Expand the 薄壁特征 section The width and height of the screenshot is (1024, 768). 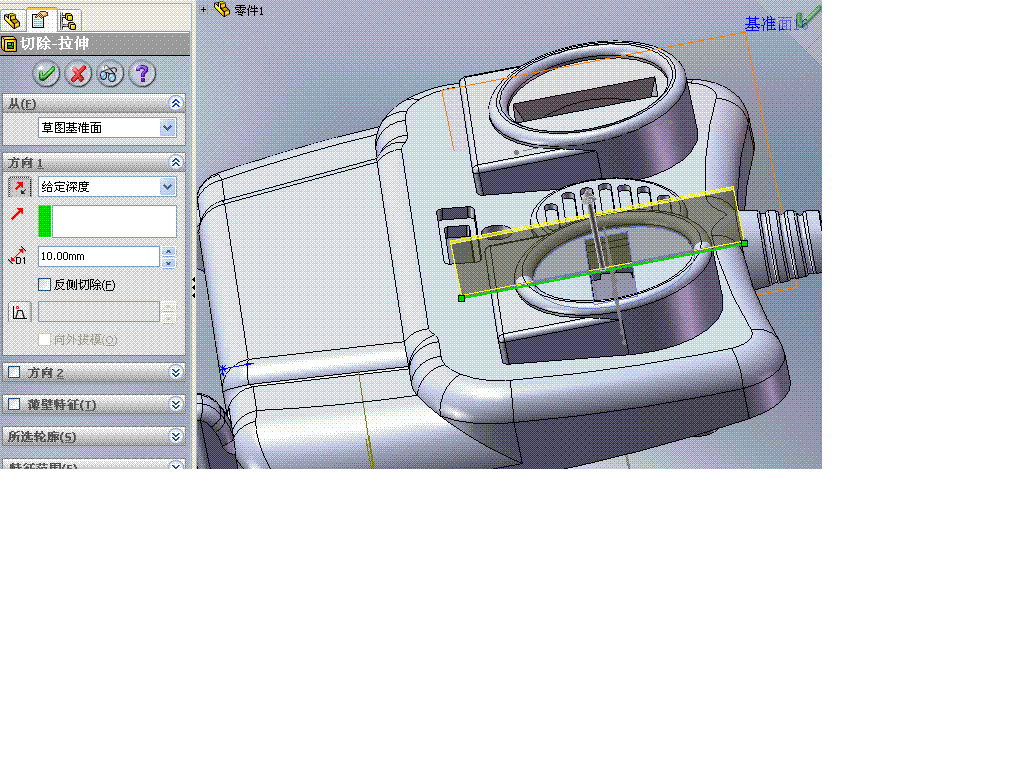pyautogui.click(x=175, y=404)
